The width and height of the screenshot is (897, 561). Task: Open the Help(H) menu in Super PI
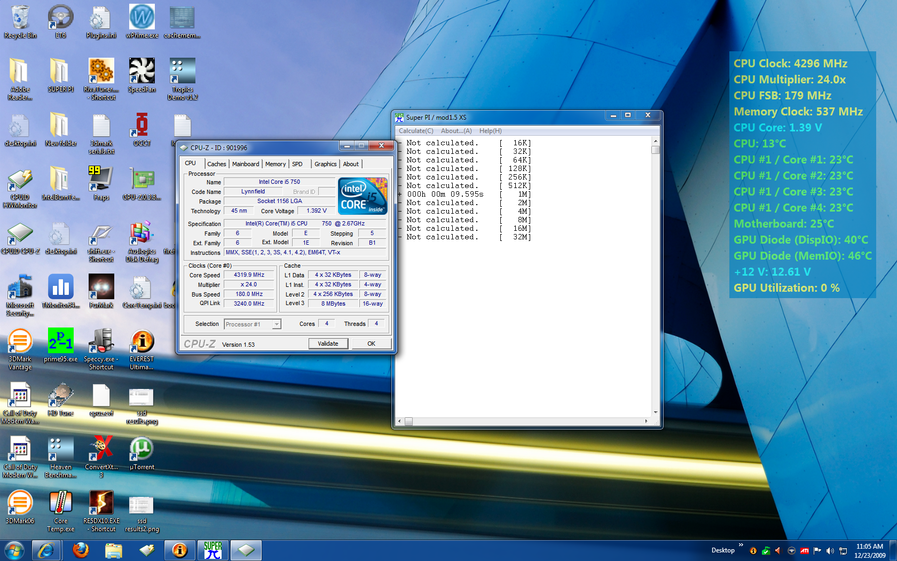490,131
